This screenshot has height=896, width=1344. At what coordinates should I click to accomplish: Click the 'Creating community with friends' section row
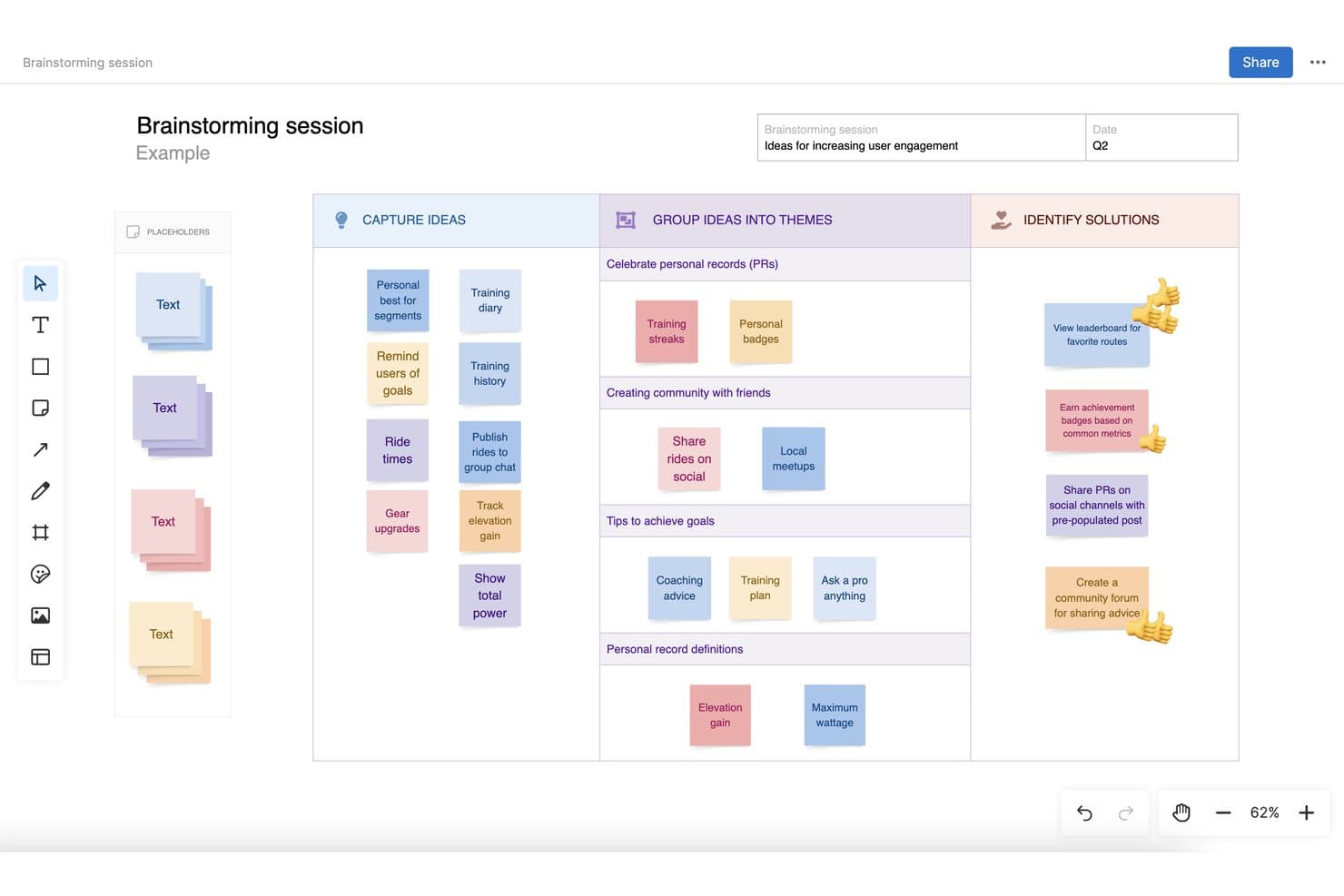785,393
